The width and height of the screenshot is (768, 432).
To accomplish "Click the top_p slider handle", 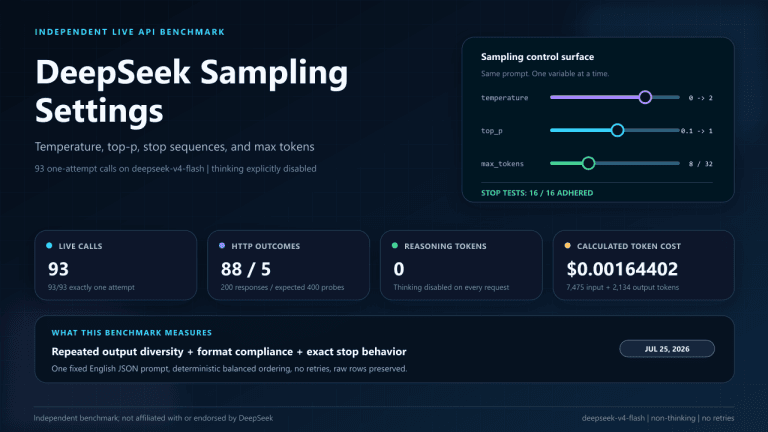I will coord(617,130).
